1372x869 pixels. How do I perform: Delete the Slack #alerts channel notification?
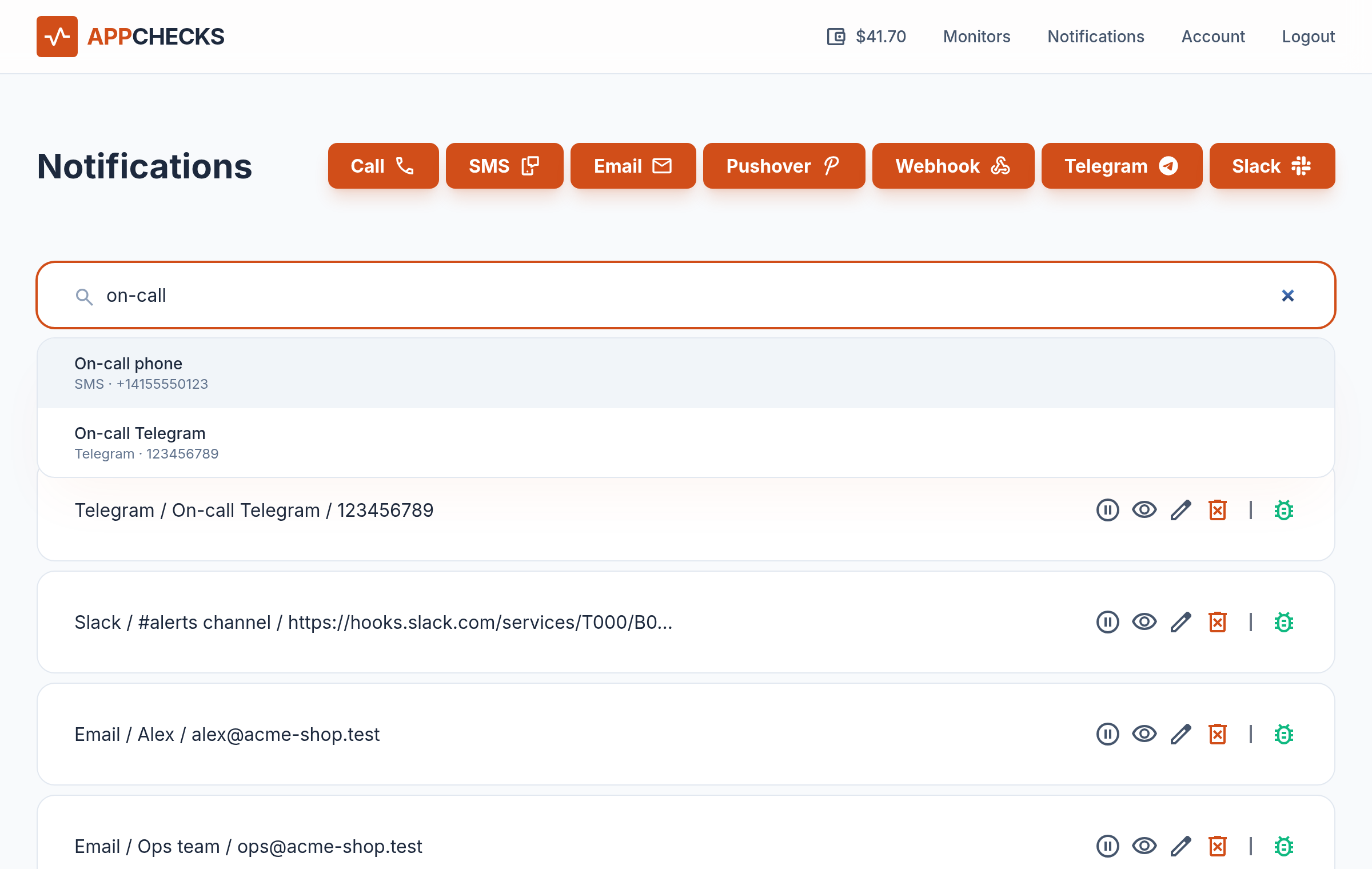tap(1218, 622)
